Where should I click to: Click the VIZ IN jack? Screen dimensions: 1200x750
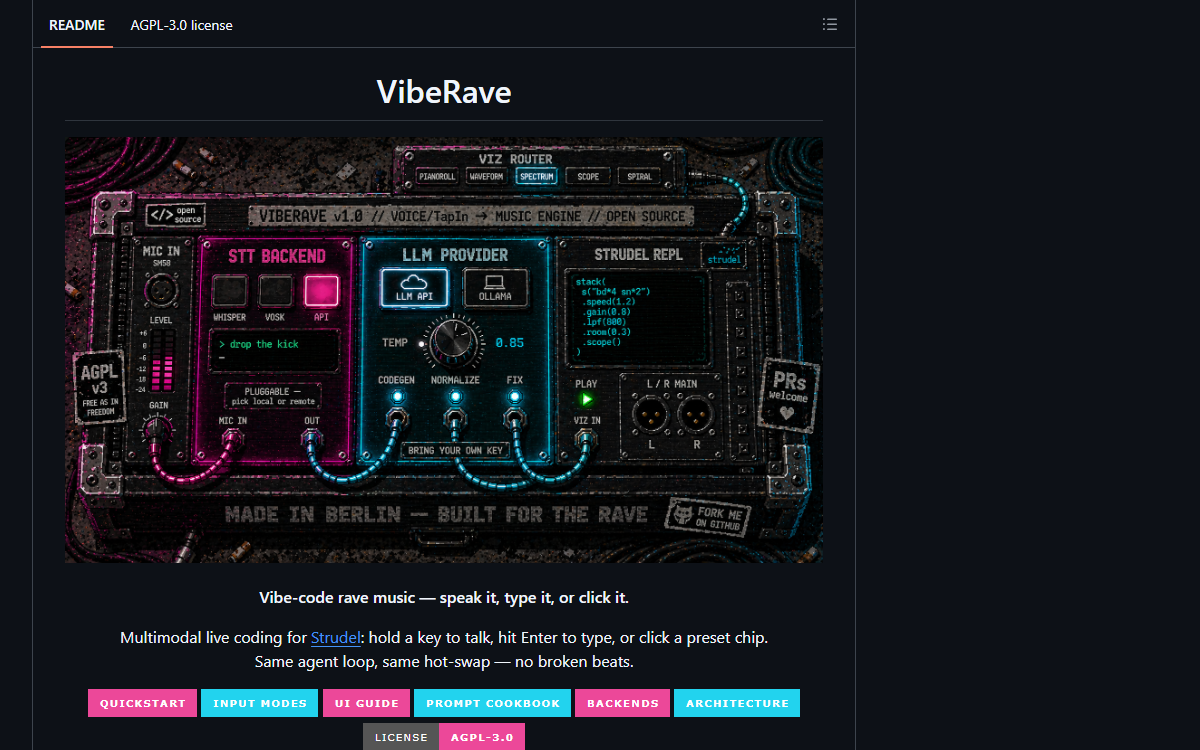588,437
